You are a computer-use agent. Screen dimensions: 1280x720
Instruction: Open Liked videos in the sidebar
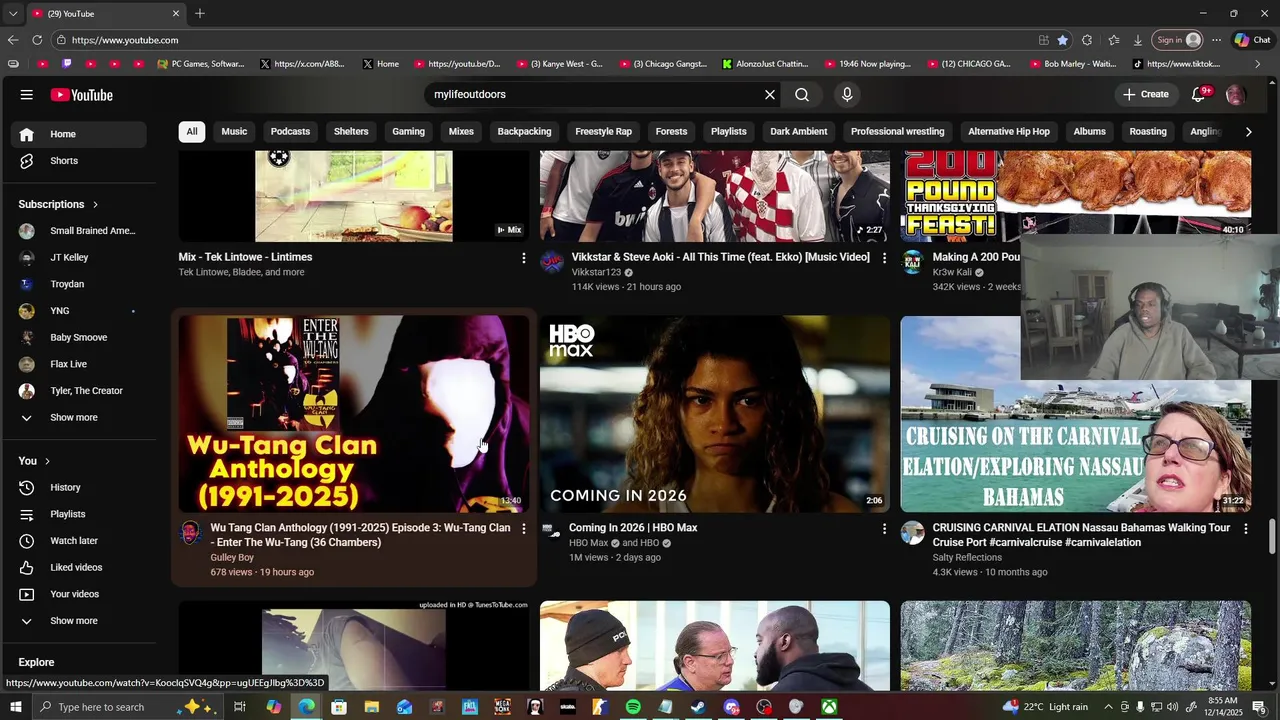(78, 568)
